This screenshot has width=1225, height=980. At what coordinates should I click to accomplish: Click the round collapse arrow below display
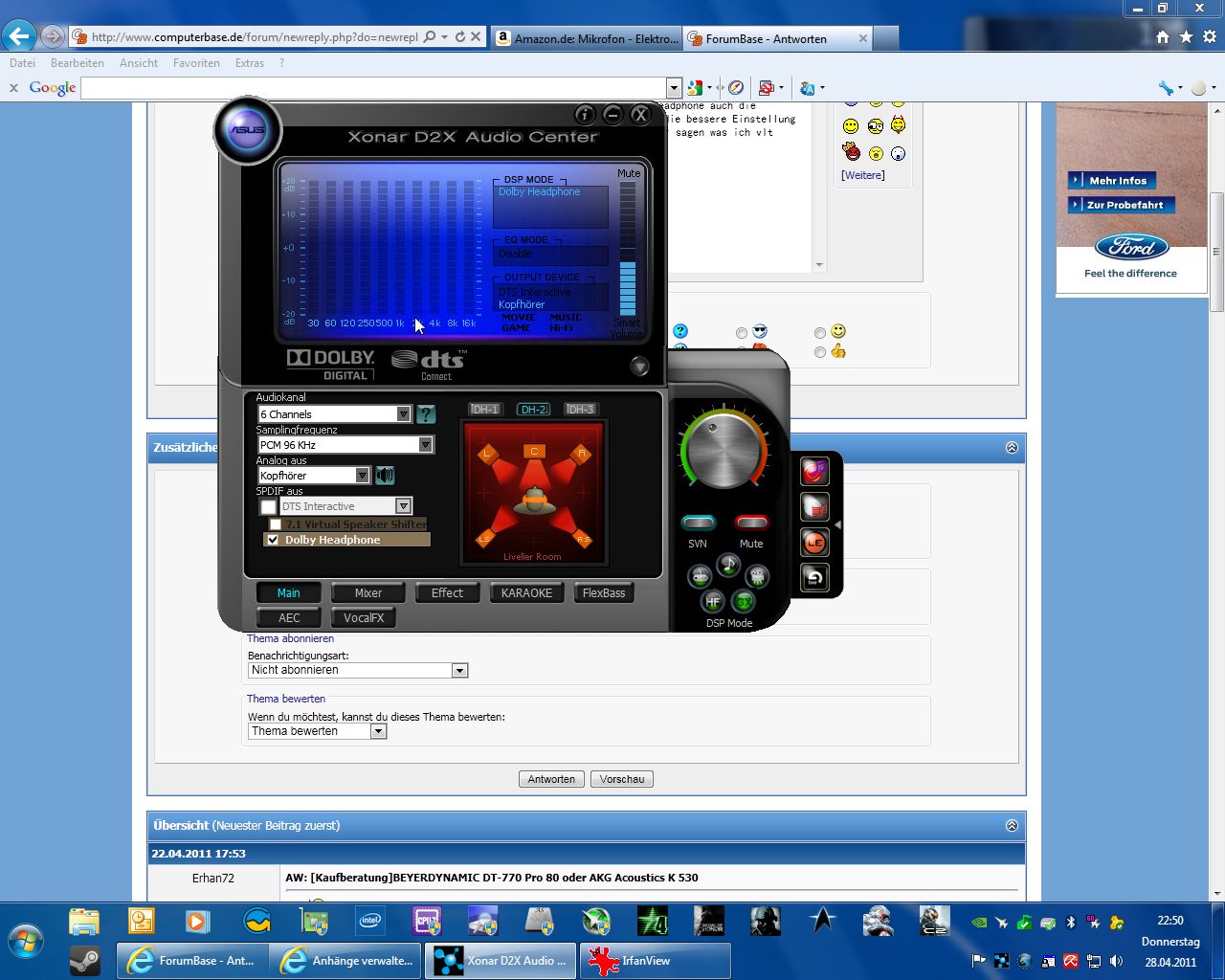[639, 366]
